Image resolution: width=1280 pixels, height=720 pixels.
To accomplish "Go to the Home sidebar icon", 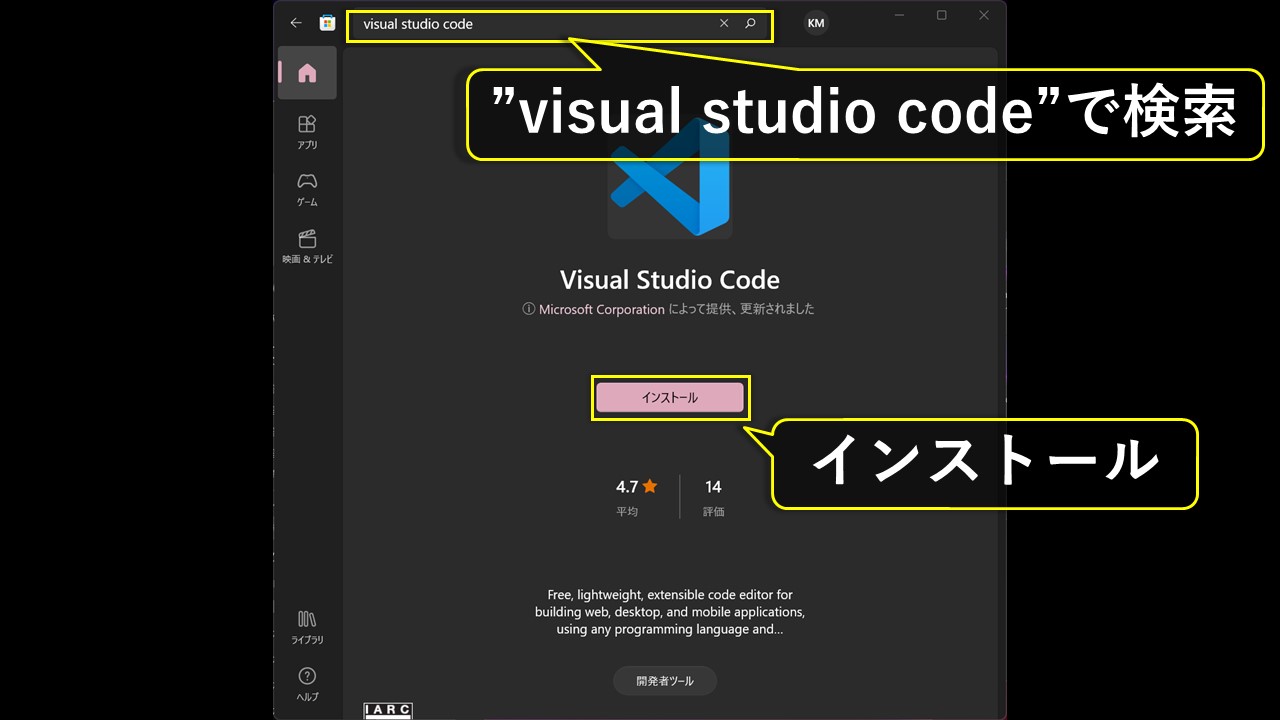I will 307,73.
